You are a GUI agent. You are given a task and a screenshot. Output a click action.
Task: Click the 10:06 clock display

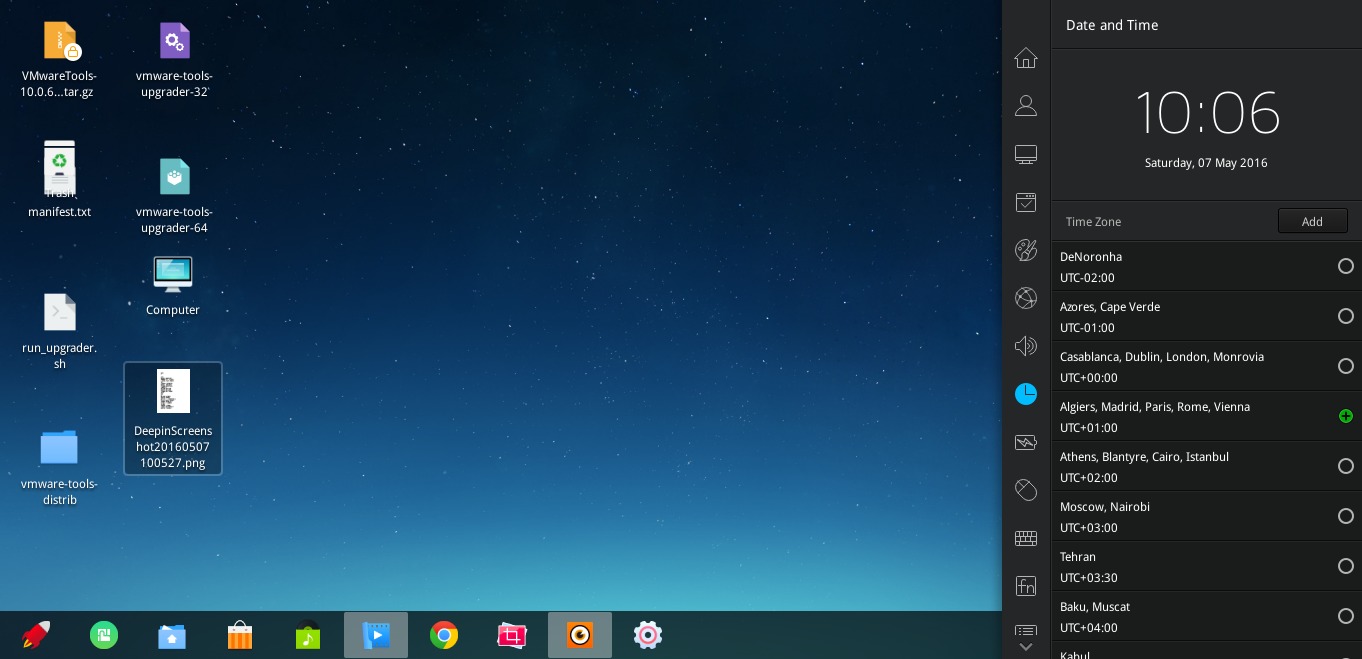[1207, 113]
